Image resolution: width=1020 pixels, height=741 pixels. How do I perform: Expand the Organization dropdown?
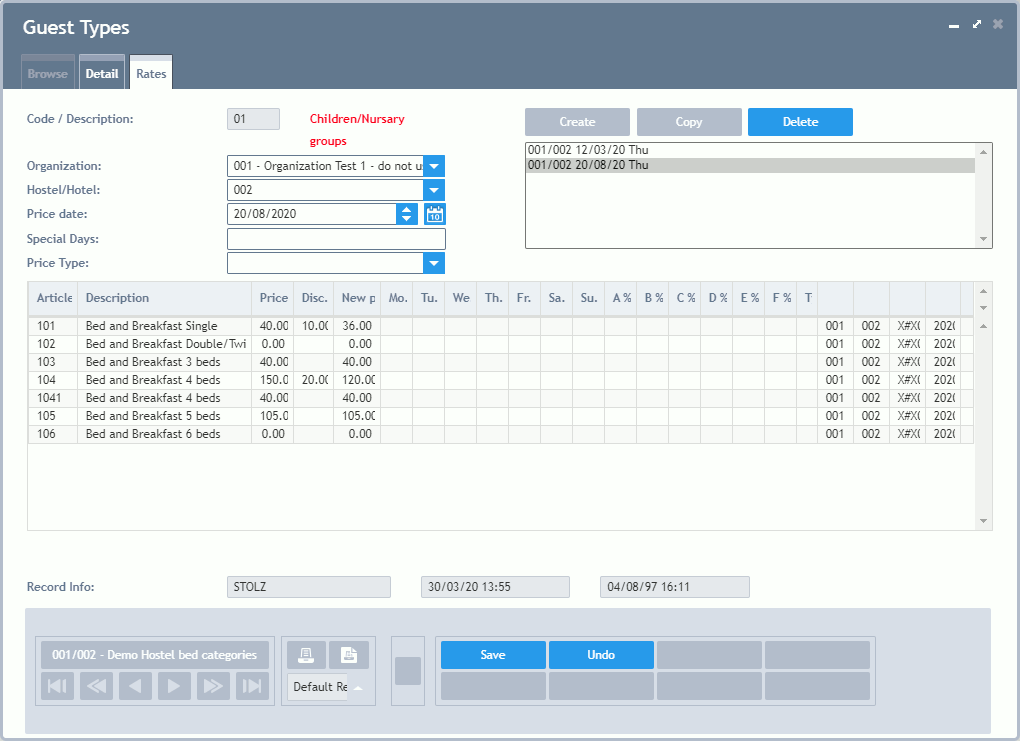click(x=434, y=166)
